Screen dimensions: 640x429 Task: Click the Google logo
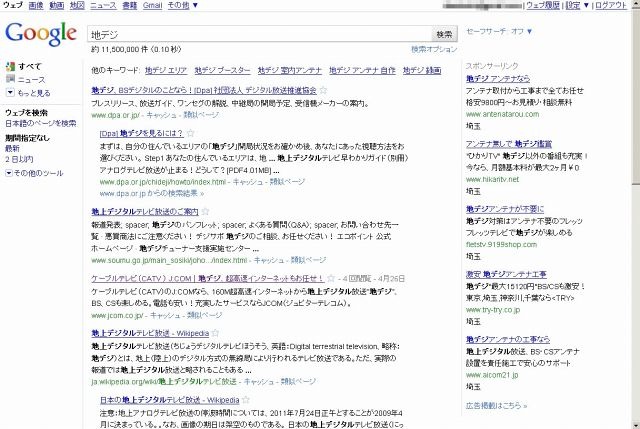tap(41, 33)
